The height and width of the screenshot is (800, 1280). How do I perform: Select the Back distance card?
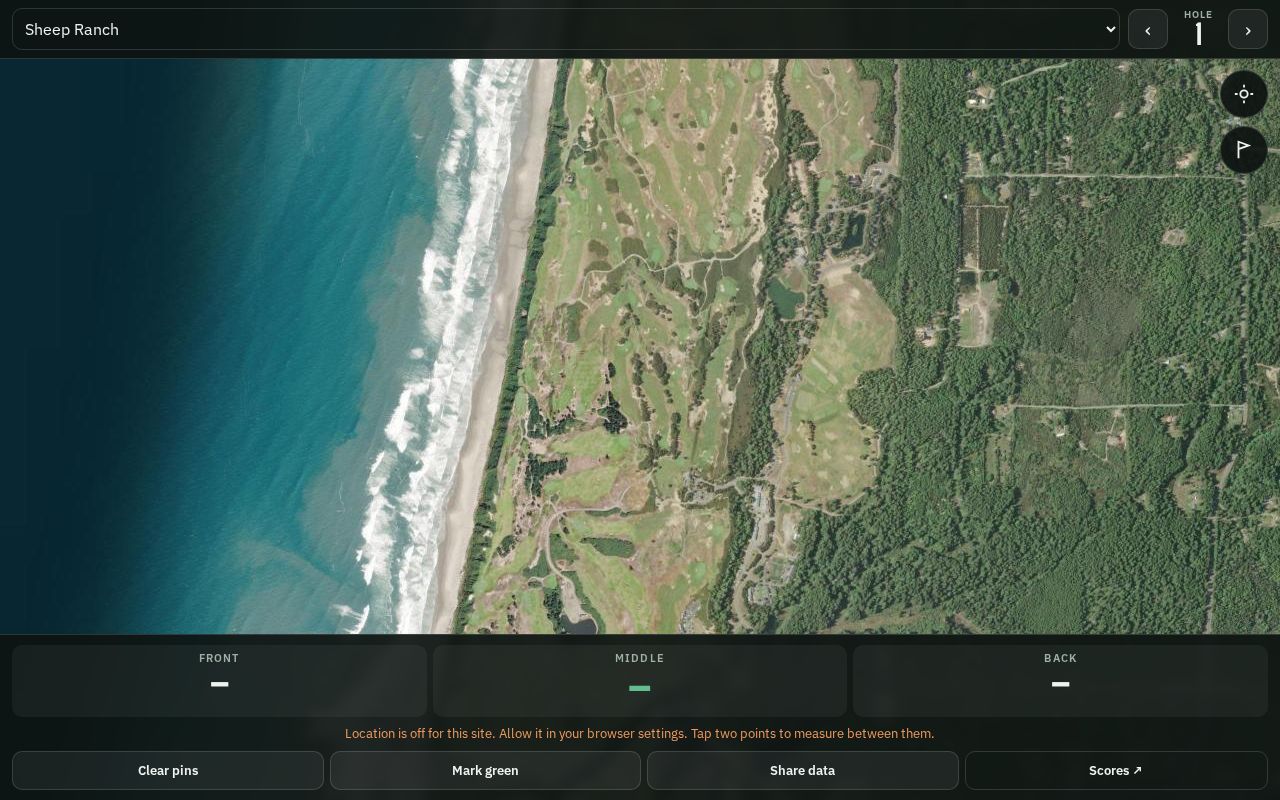[x=1060, y=680]
